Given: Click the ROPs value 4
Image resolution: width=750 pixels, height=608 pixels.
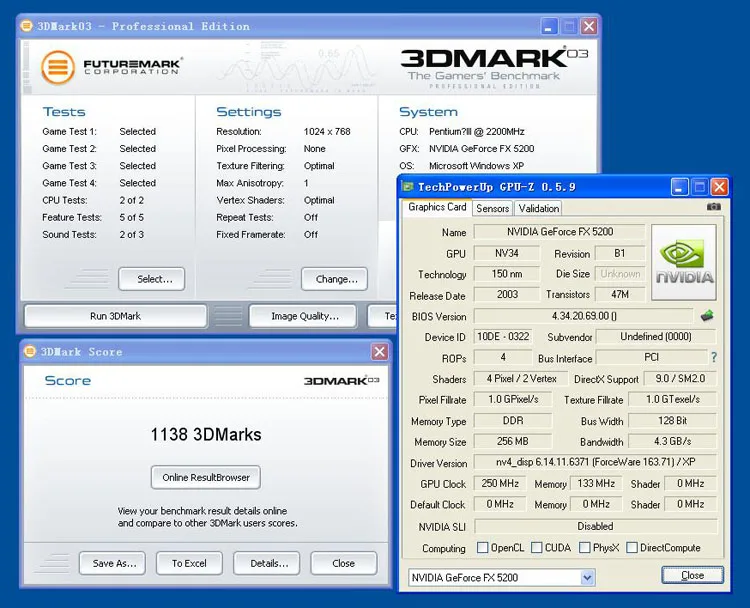Looking at the screenshot, I should pyautogui.click(x=503, y=357).
